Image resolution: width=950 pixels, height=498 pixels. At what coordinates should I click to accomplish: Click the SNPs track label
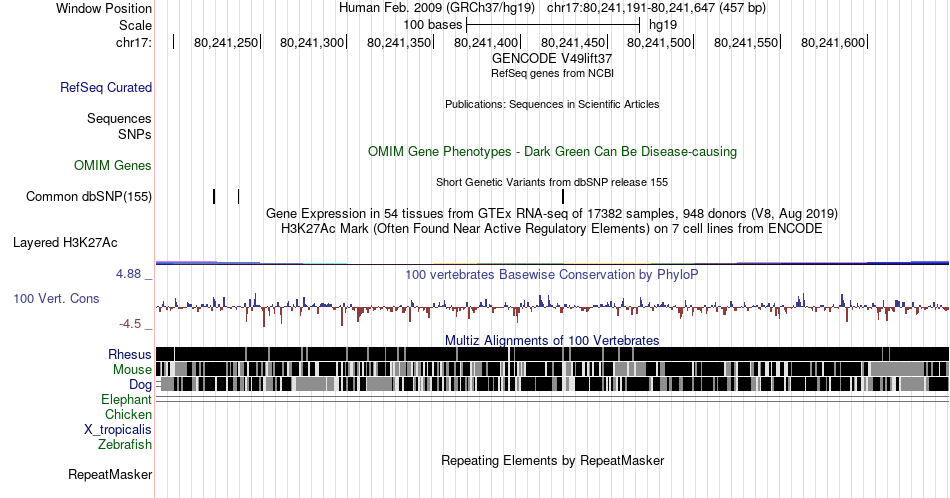click(135, 134)
